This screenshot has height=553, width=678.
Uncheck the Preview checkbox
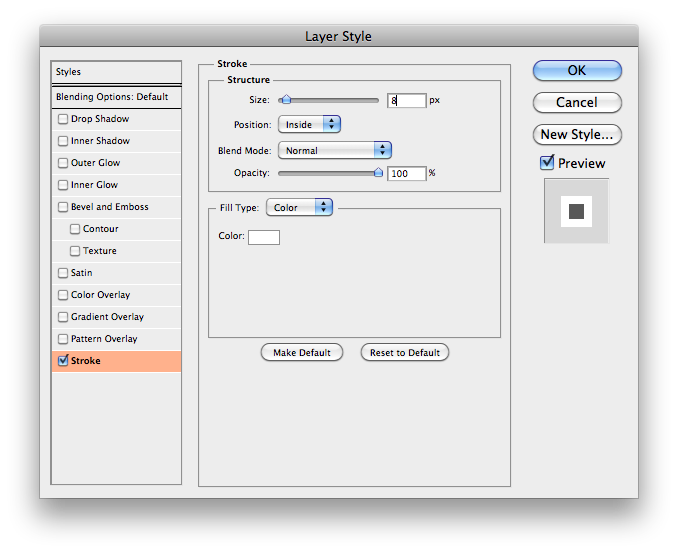pyautogui.click(x=547, y=163)
